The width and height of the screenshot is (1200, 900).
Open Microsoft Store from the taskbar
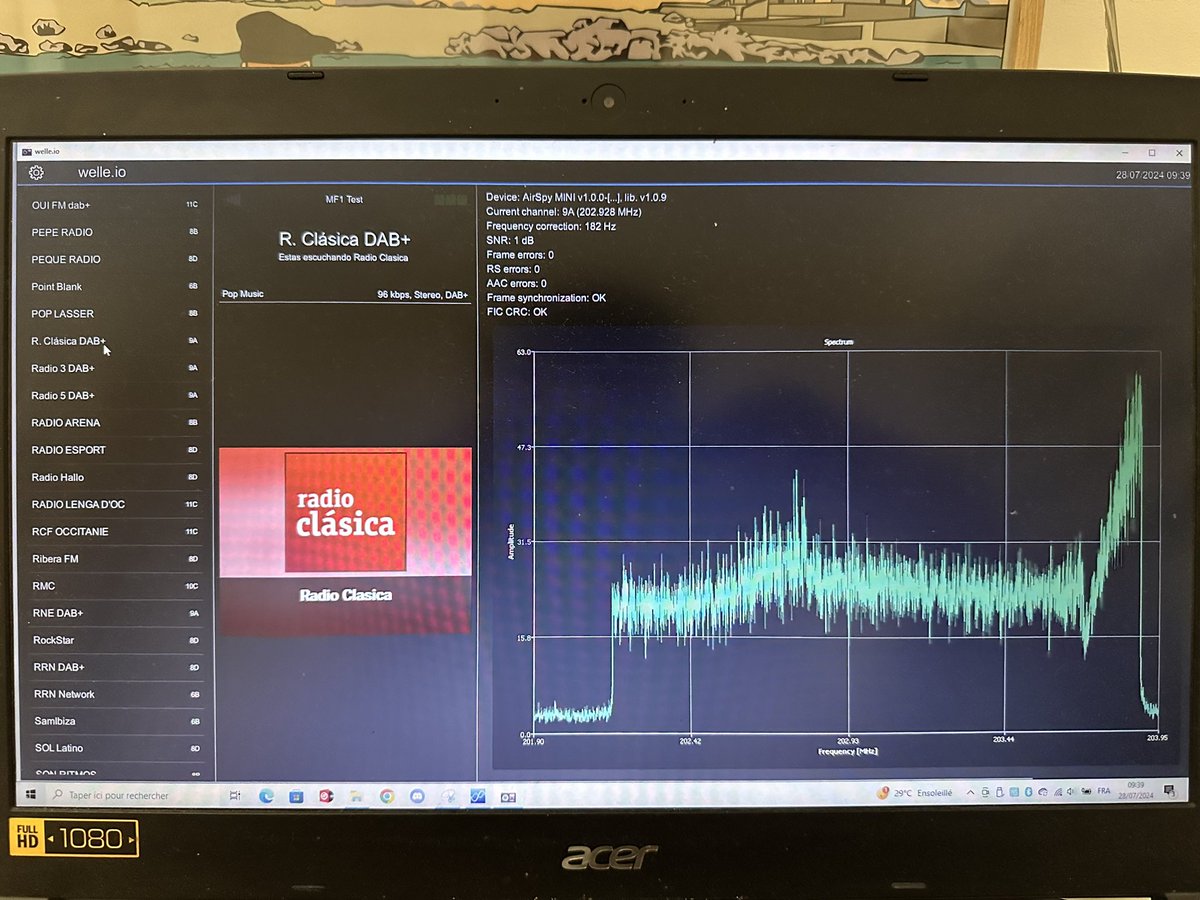click(x=296, y=796)
